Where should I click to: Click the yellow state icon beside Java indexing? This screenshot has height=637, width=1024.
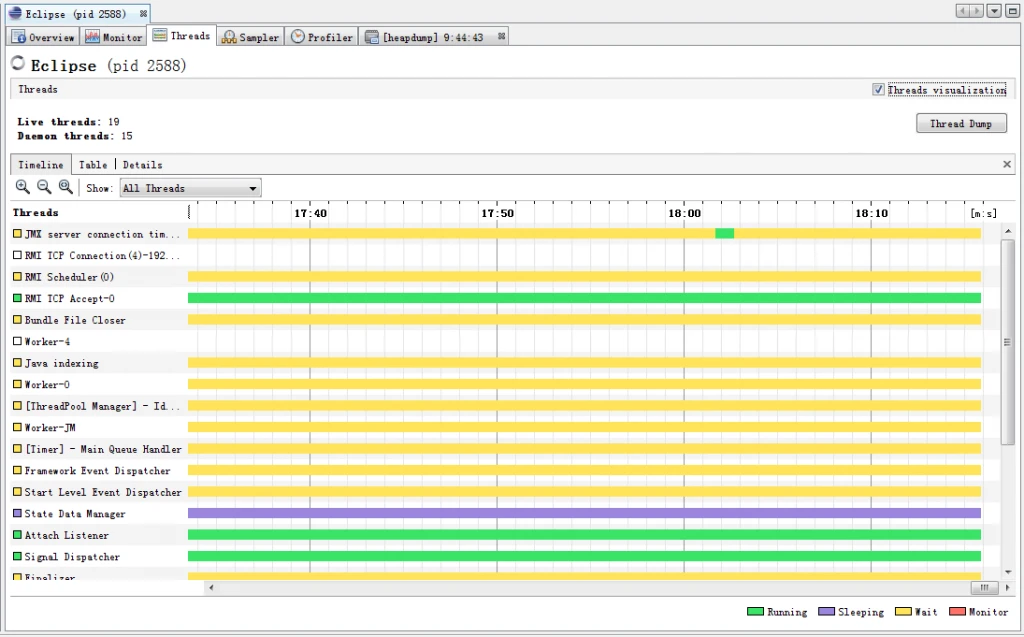[18, 363]
